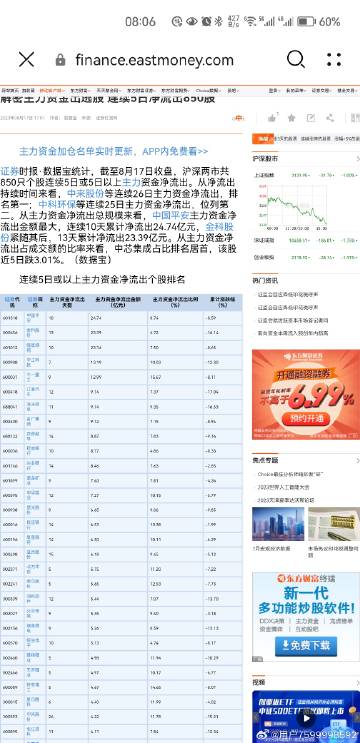Click the 证券简称 column header link
360x743 pixels.
(x=35, y=302)
